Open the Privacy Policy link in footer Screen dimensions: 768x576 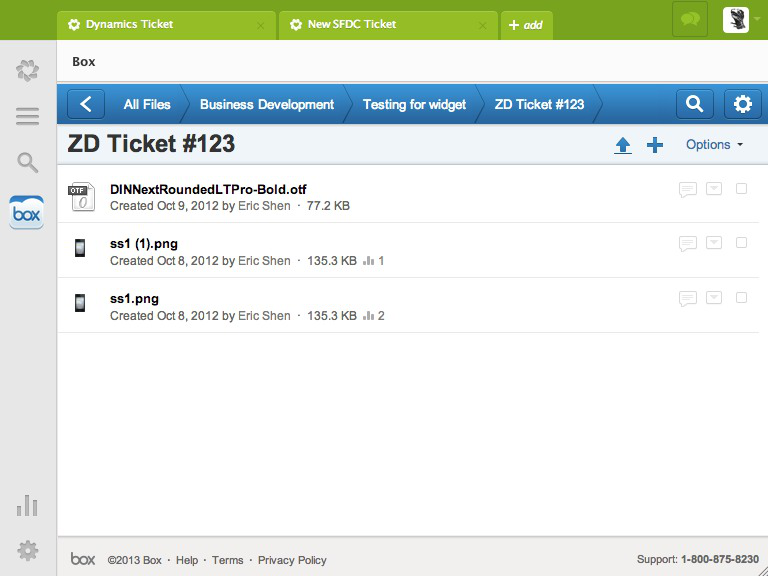tap(292, 560)
